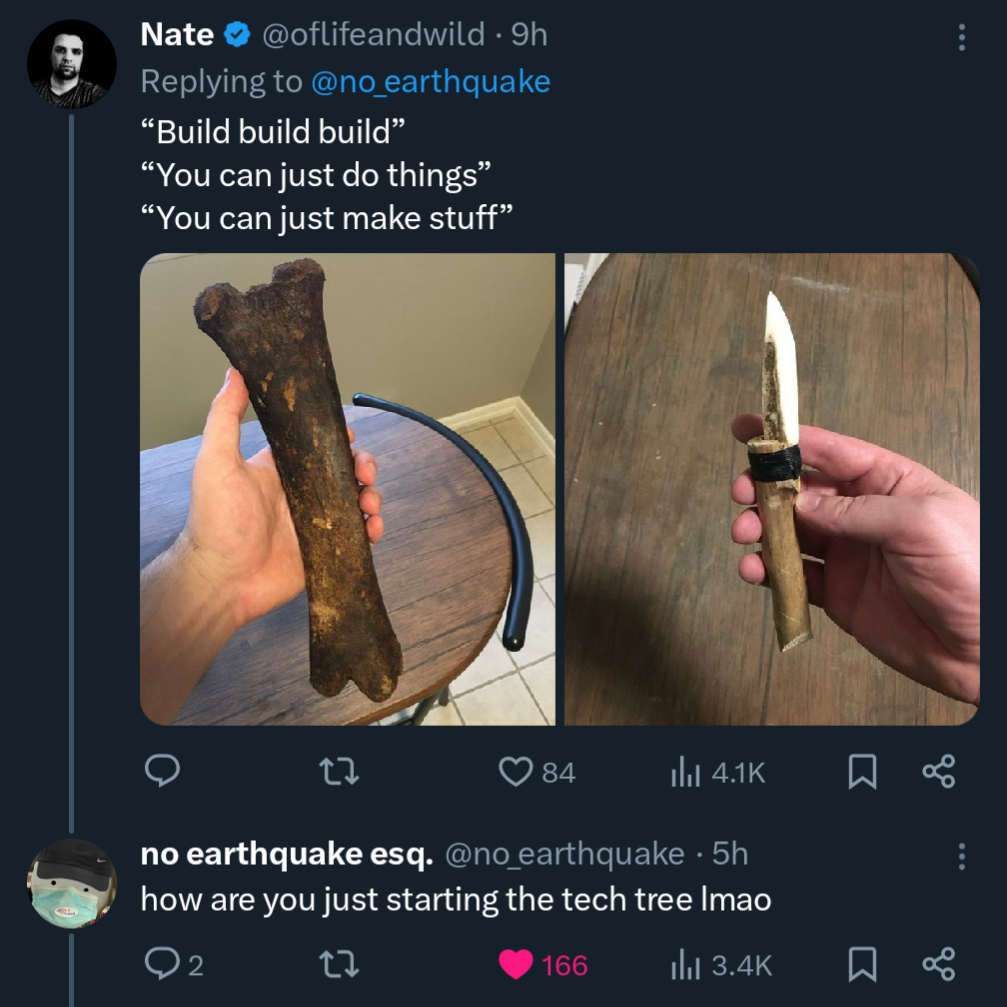Reply to no earthquake esq. tweet
1007x1007 pixels.
pyautogui.click(x=173, y=965)
